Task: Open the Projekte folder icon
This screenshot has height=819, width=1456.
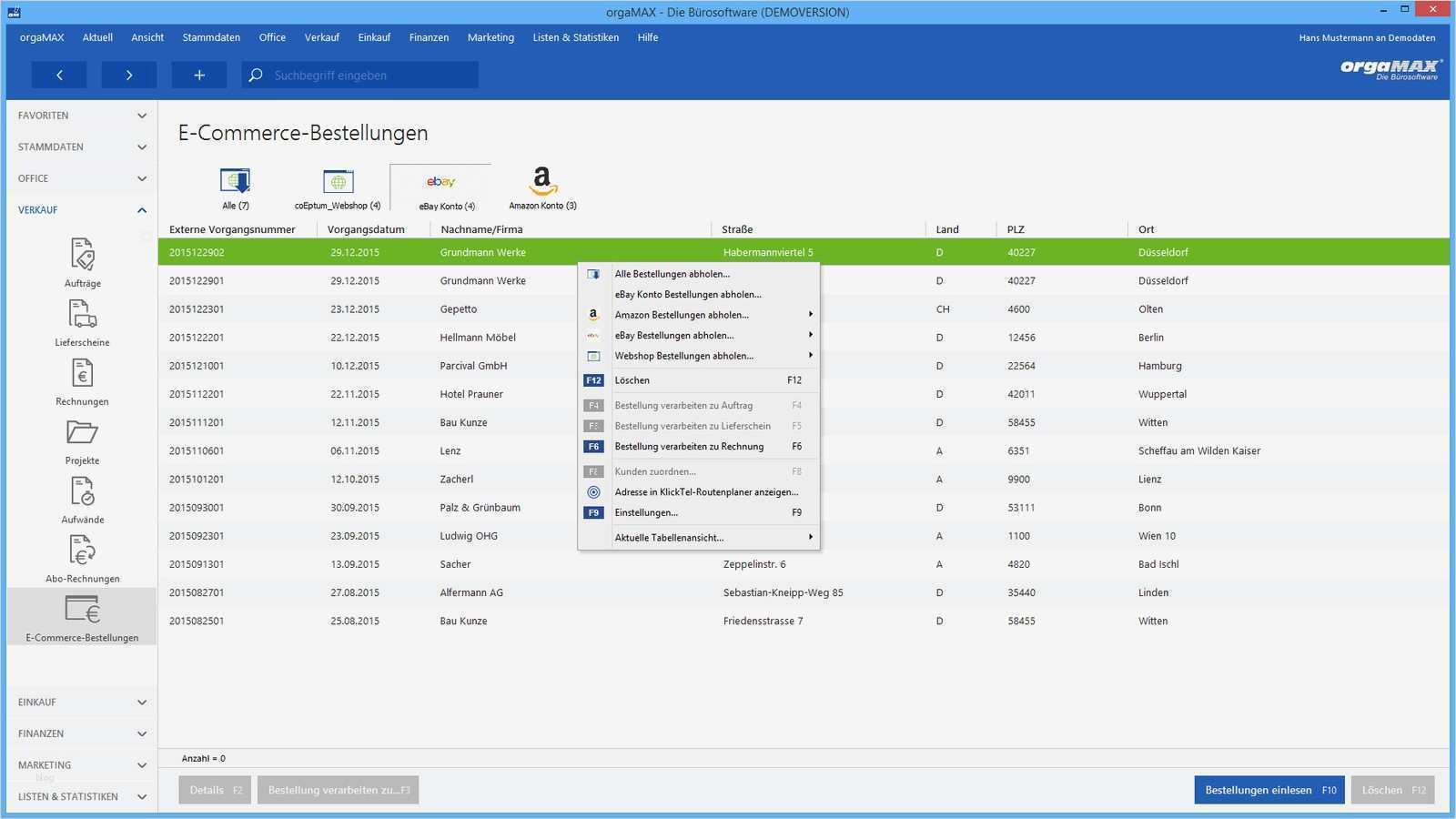Action: tap(82, 432)
